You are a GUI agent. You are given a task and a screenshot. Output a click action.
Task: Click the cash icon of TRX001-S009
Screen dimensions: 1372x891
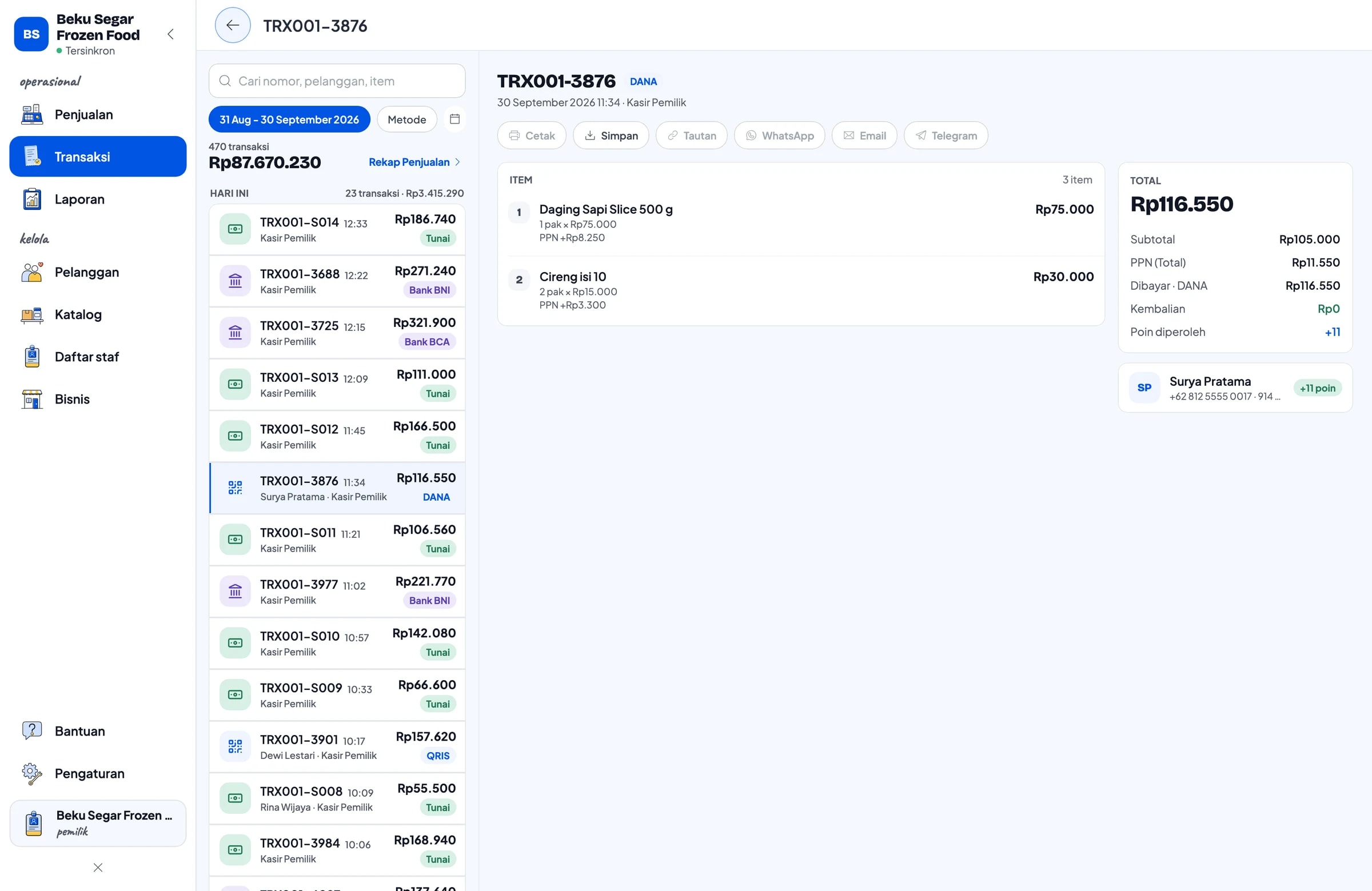coord(235,695)
